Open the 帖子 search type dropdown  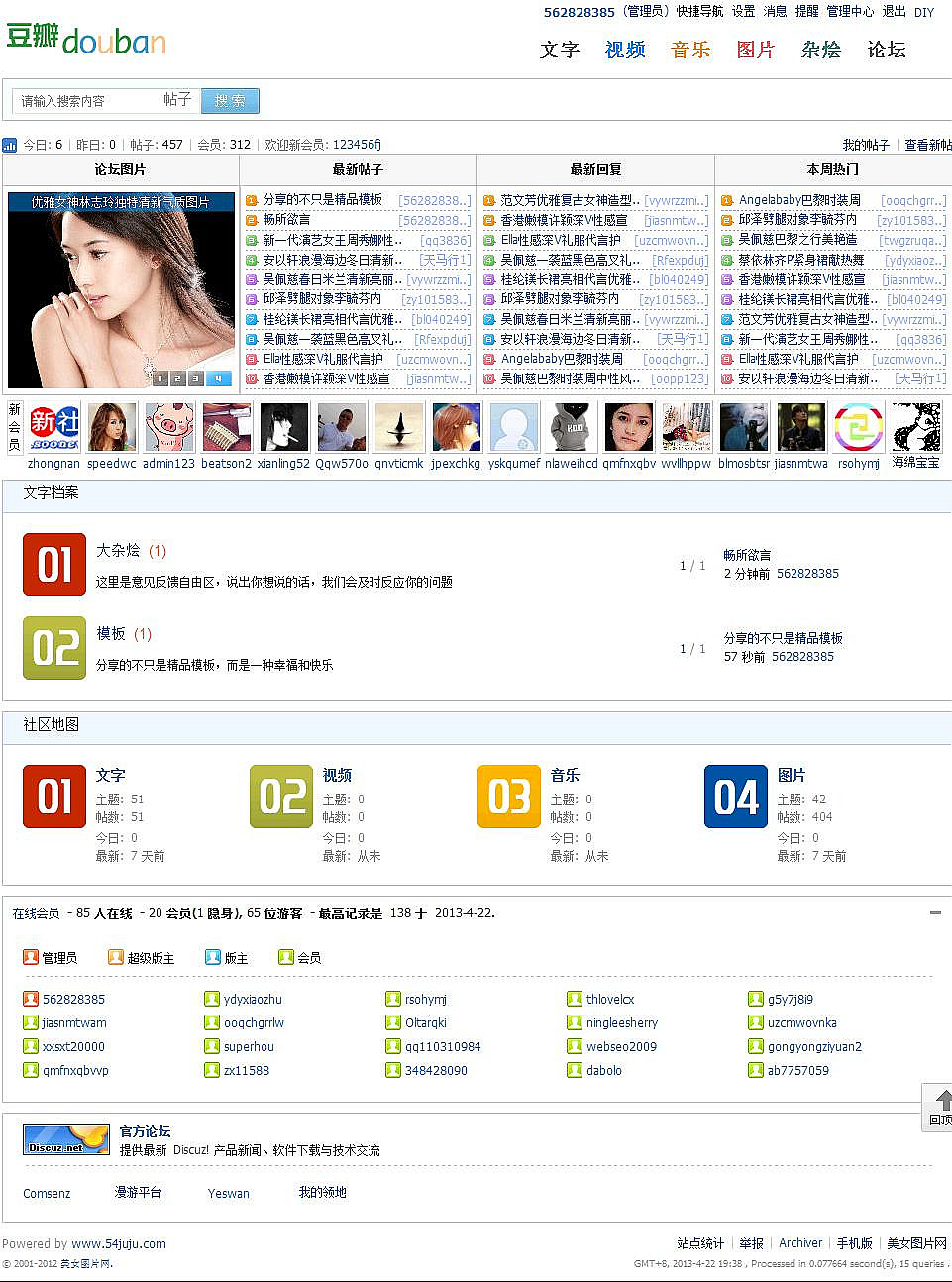(x=178, y=100)
